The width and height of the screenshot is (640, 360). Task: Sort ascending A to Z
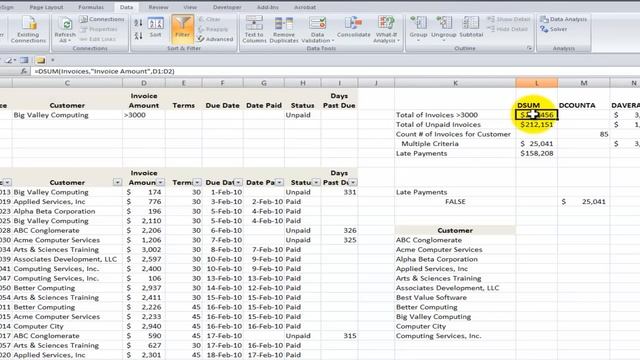(138, 23)
